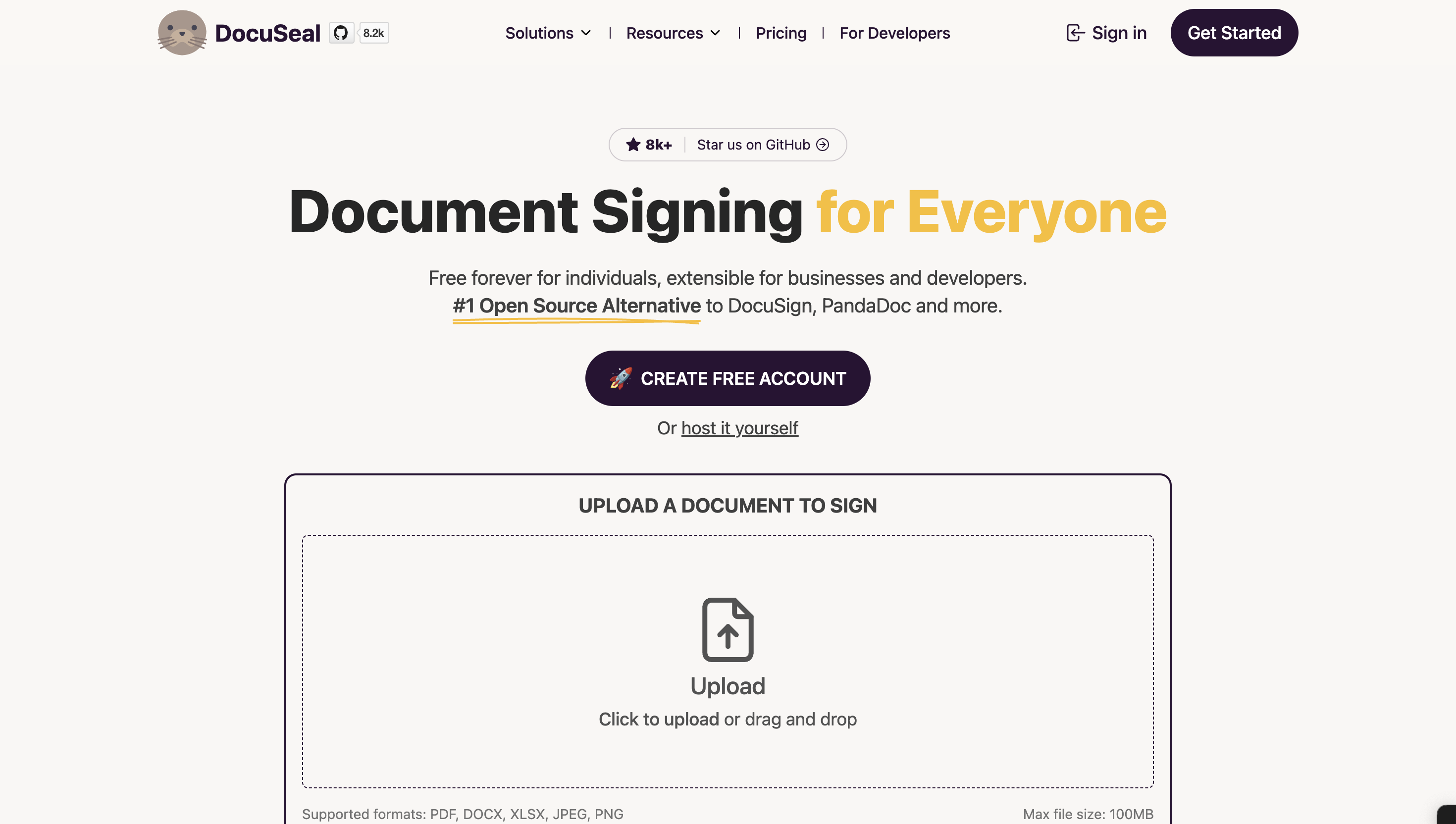Click the rocket emoji on Create Free Account
Viewport: 1456px width, 824px height.
click(x=621, y=378)
